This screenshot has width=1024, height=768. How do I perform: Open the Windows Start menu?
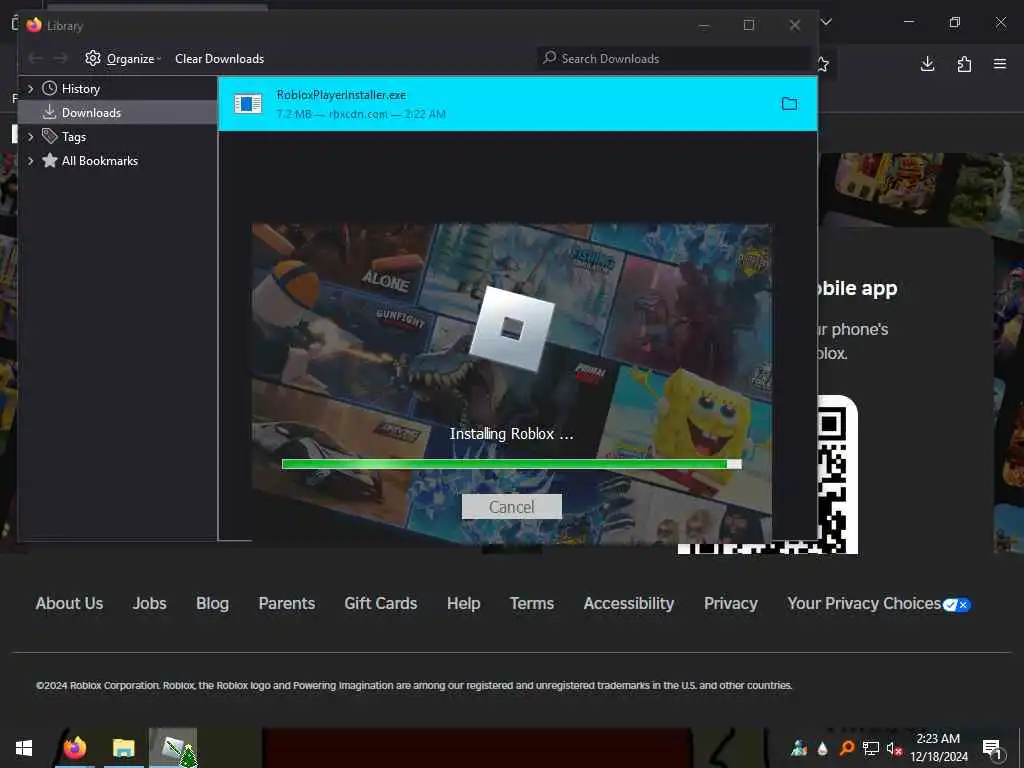pos(24,748)
